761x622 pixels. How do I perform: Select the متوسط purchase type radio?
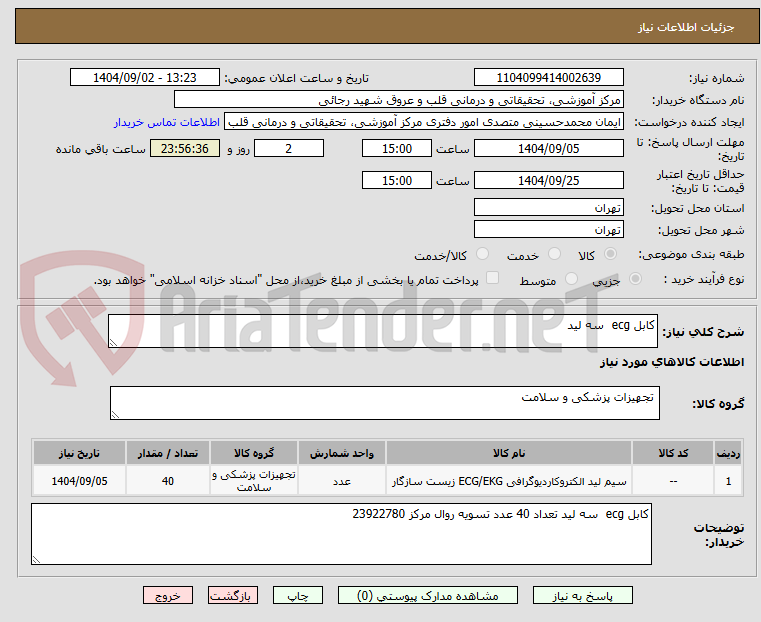coord(571,279)
